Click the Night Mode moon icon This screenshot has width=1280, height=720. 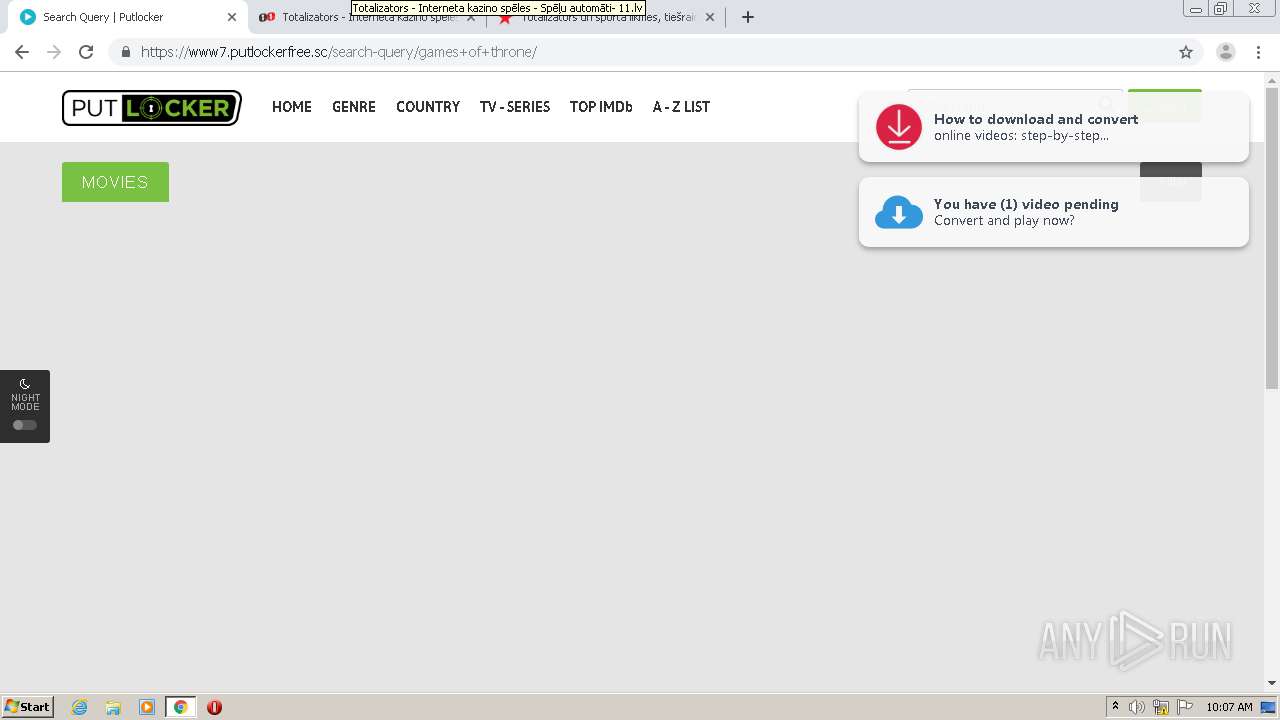click(25, 384)
